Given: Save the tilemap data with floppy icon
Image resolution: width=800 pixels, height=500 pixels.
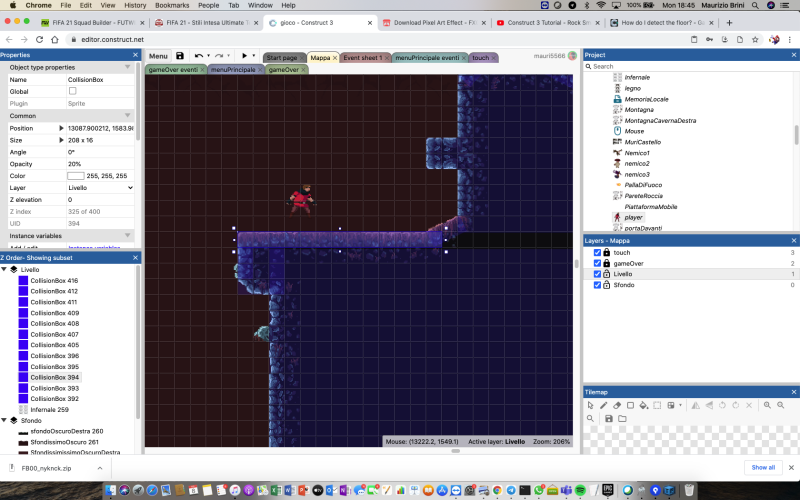Looking at the screenshot, I should (x=609, y=418).
